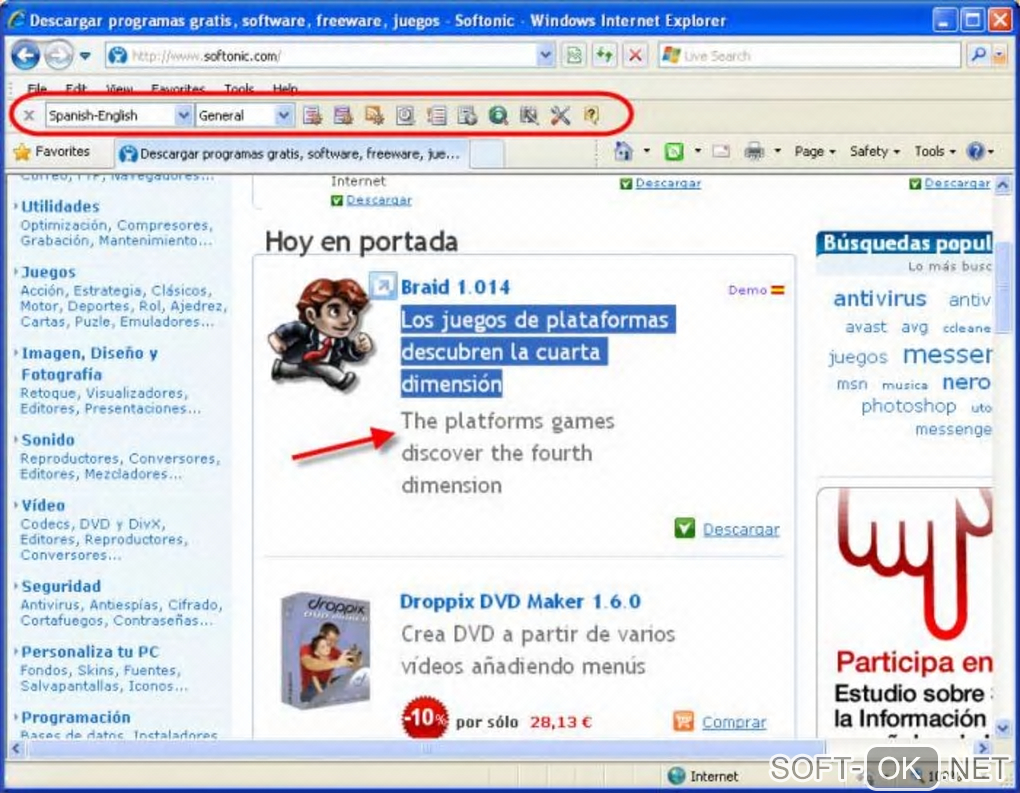
Task: Open the Seguridad category link
Action: pyautogui.click(x=61, y=587)
